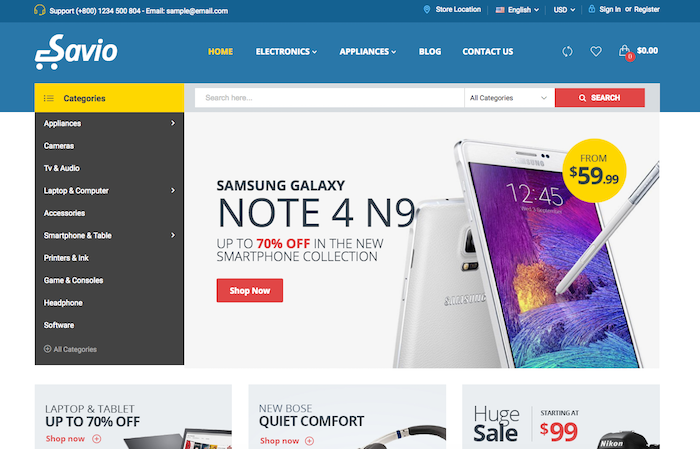The width and height of the screenshot is (700, 449).
Task: Open the shopping cart bag icon
Action: click(625, 52)
